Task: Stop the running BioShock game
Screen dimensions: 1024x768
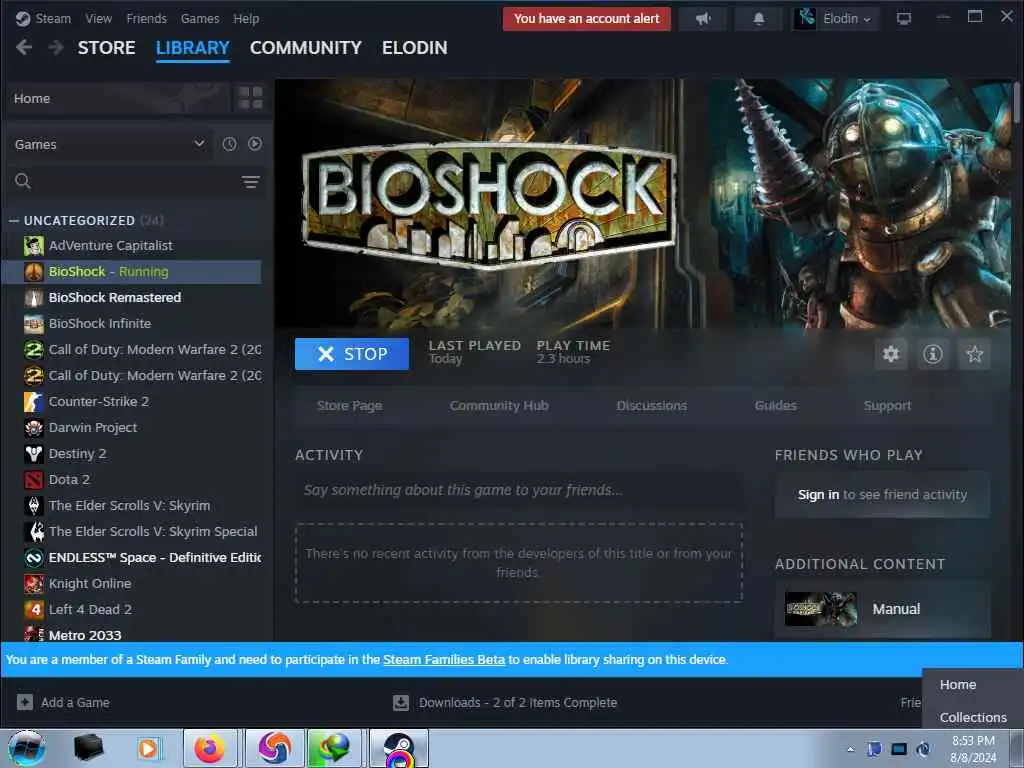Action: tap(352, 354)
